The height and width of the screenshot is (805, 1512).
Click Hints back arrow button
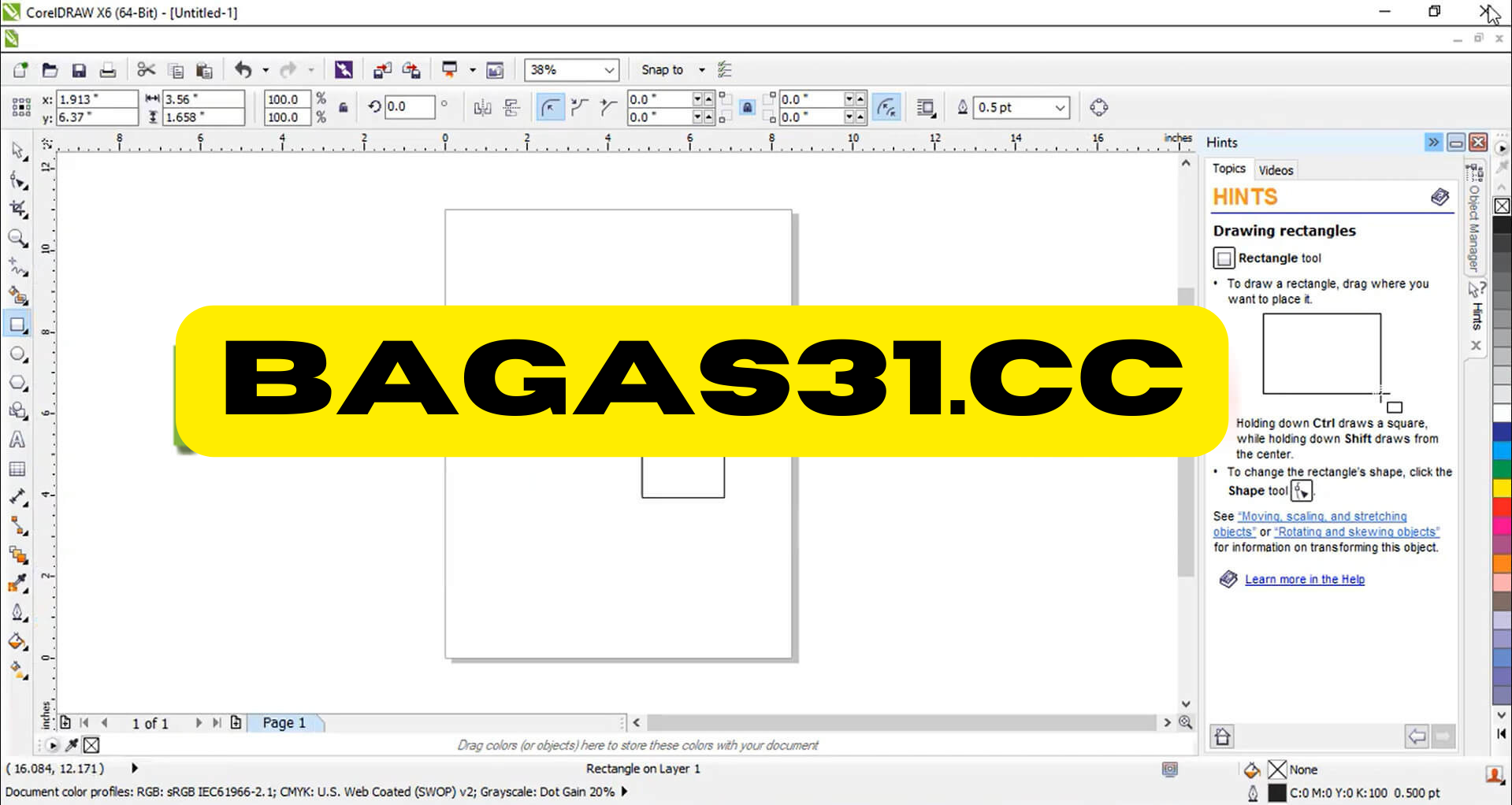pos(1417,736)
